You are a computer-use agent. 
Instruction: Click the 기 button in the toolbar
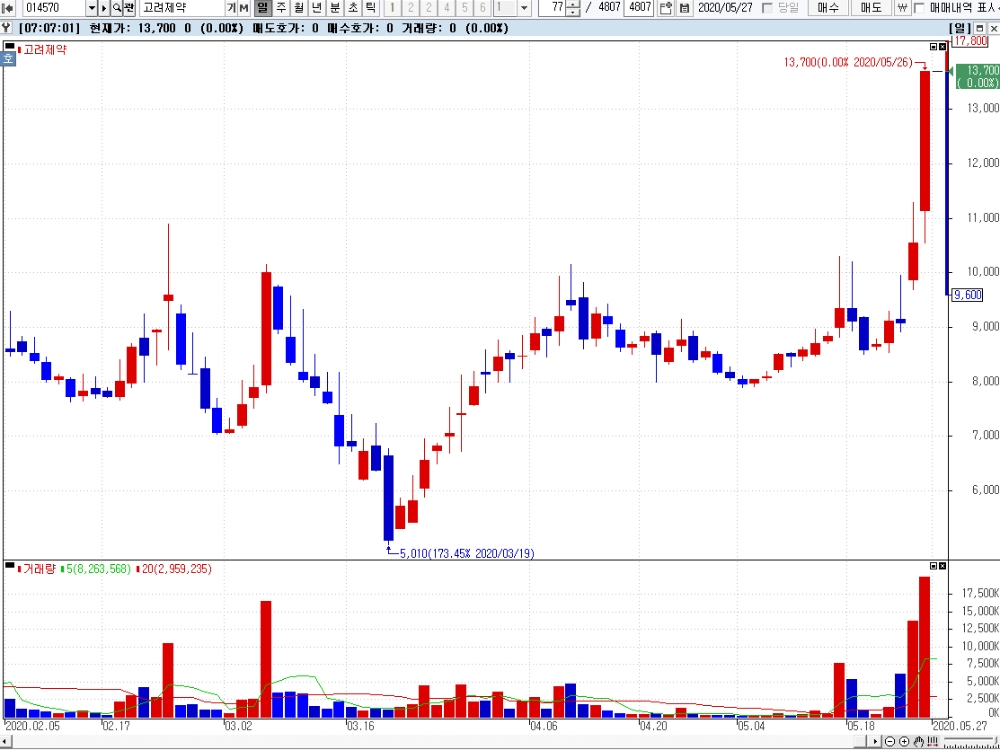(231, 8)
